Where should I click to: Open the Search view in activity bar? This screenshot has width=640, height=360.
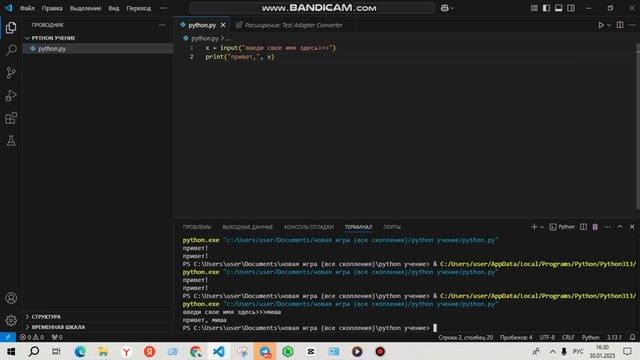click(x=11, y=50)
